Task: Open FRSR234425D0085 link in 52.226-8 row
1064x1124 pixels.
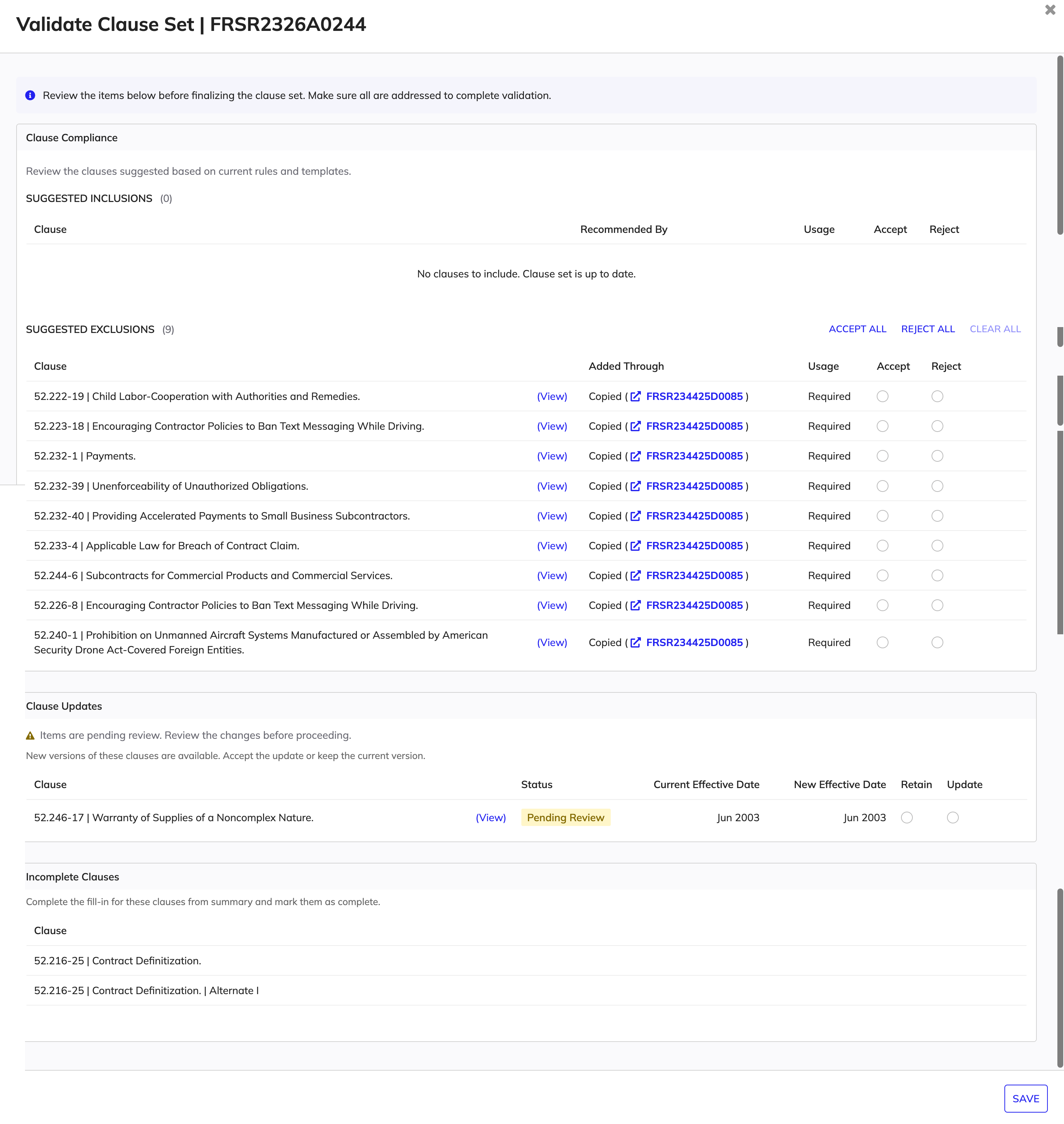Action: [694, 606]
